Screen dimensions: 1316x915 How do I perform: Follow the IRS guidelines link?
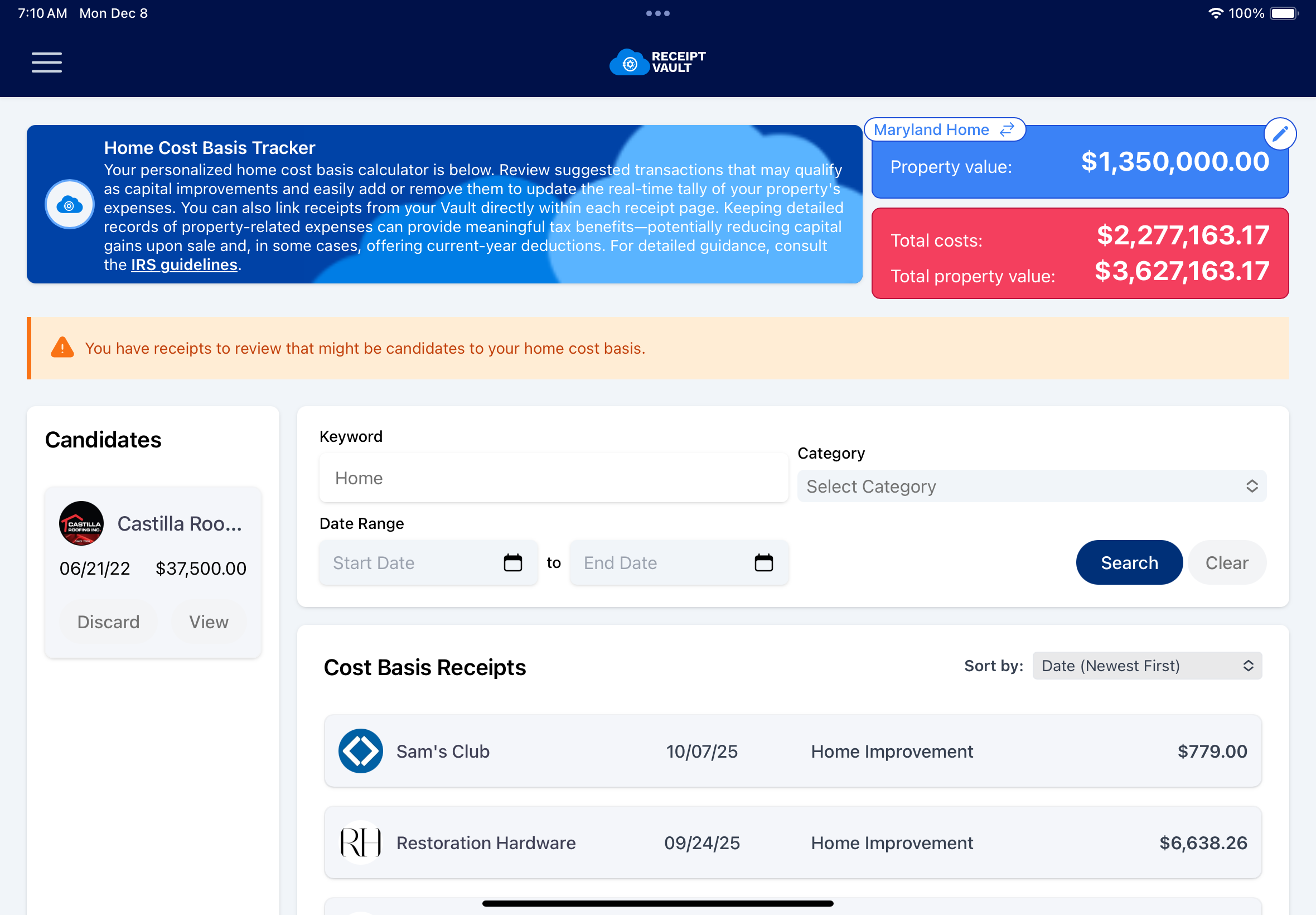(184, 264)
